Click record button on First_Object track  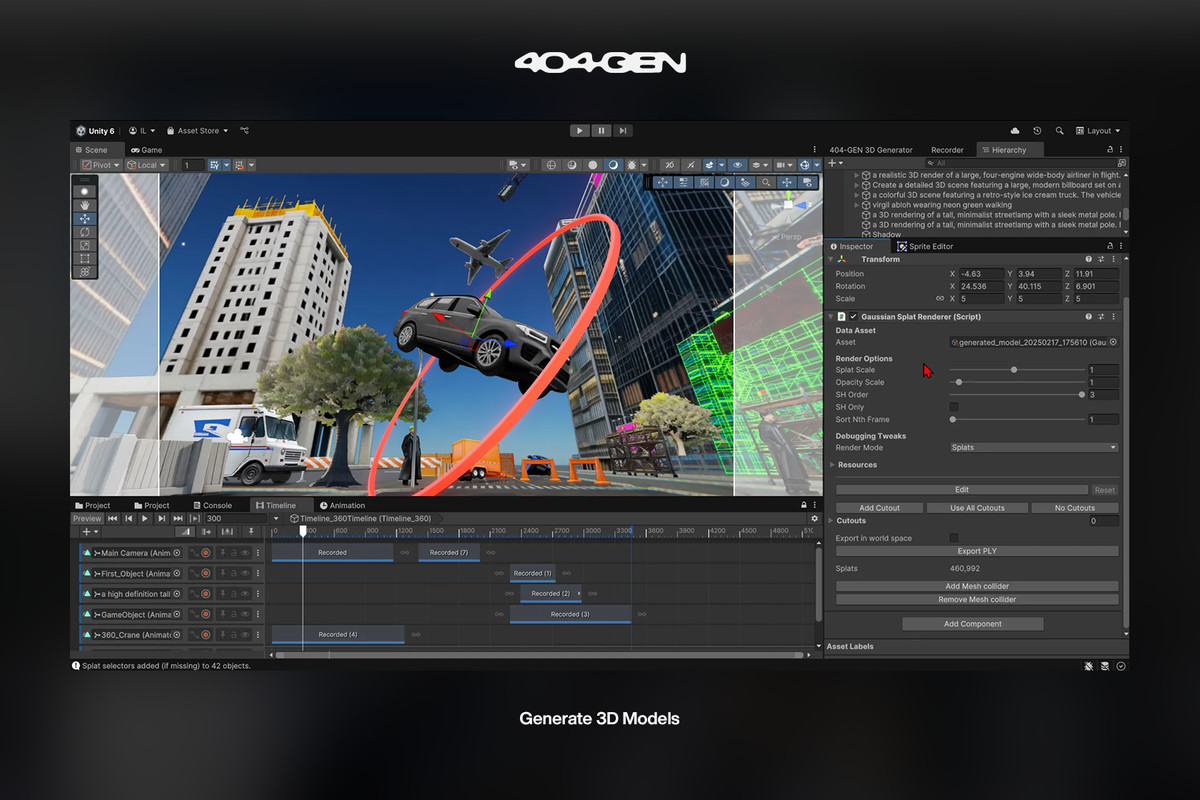[x=205, y=573]
